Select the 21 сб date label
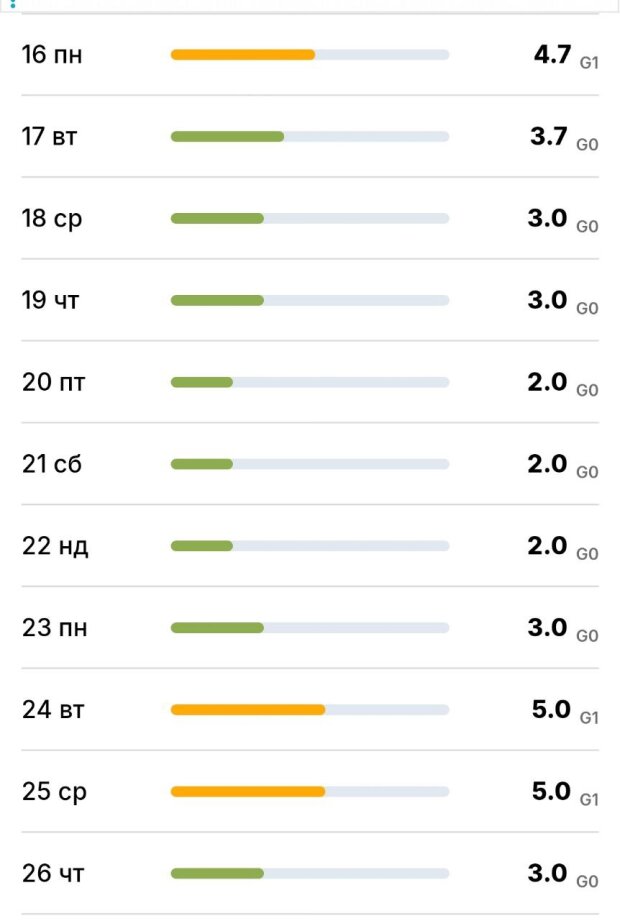The width and height of the screenshot is (620, 921). coord(52,465)
